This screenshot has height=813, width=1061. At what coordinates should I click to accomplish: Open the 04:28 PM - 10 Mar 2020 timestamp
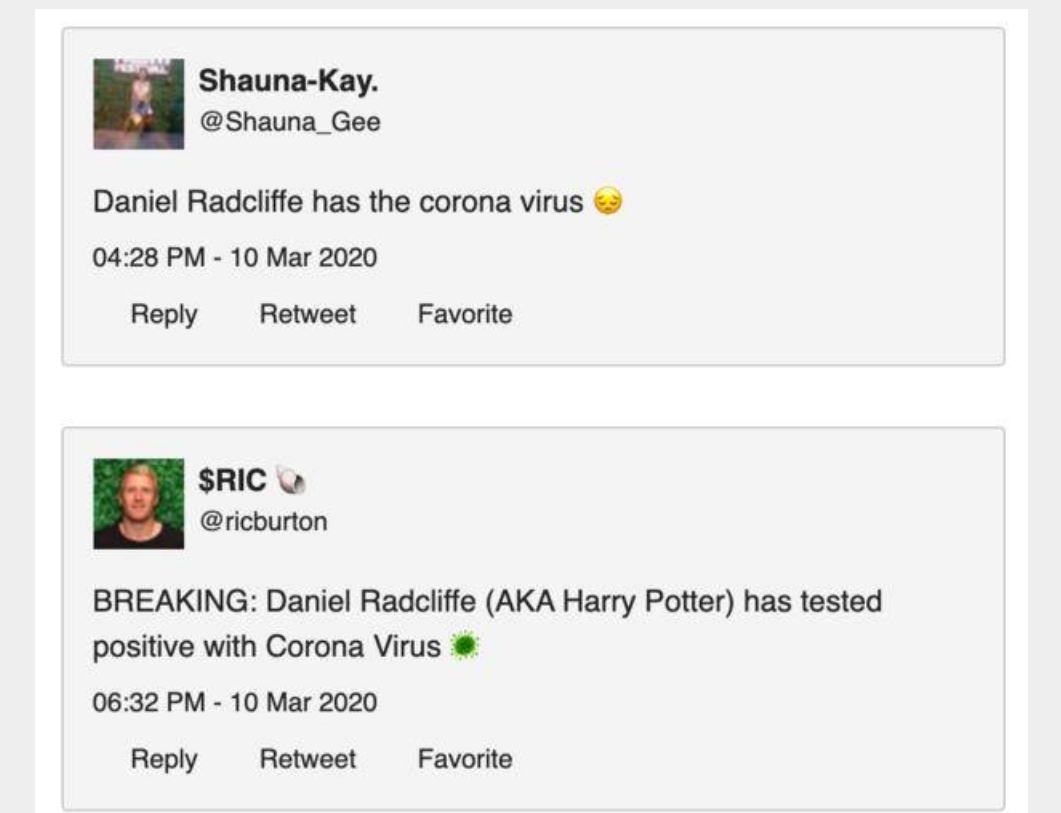pyautogui.click(x=235, y=258)
